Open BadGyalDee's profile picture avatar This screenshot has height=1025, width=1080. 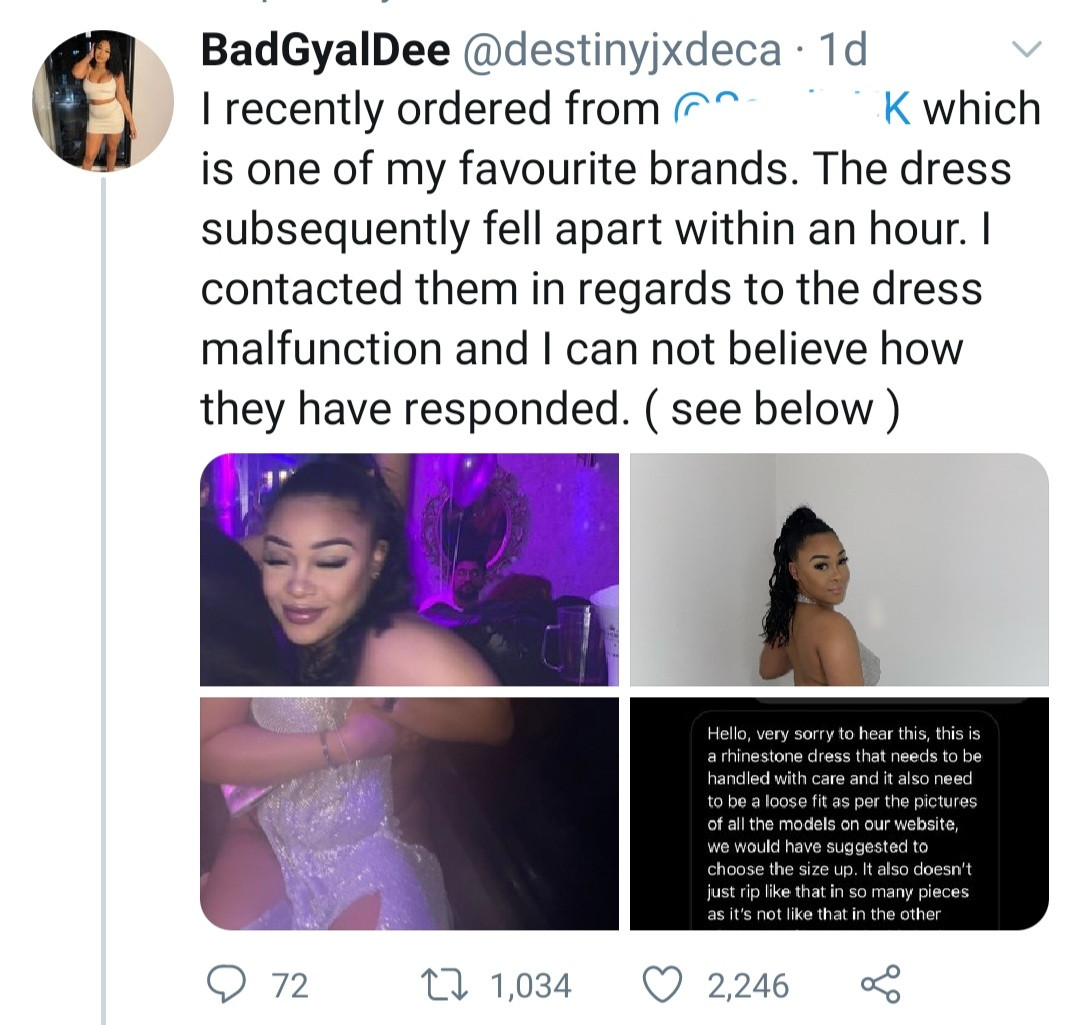click(104, 100)
